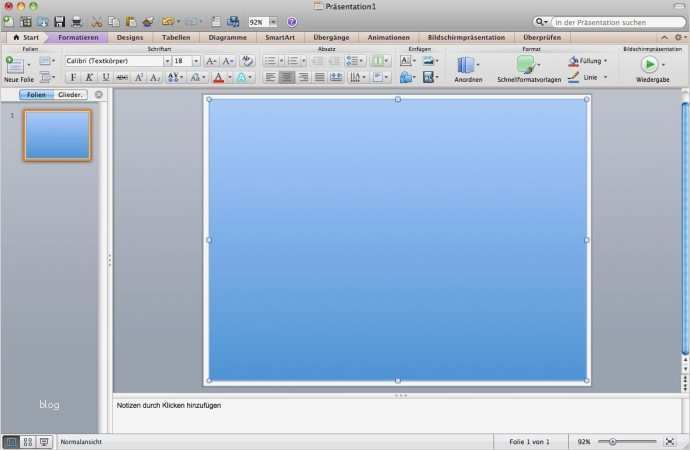Click the Undo arrow icon
The image size is (690, 450).
[x=167, y=21]
